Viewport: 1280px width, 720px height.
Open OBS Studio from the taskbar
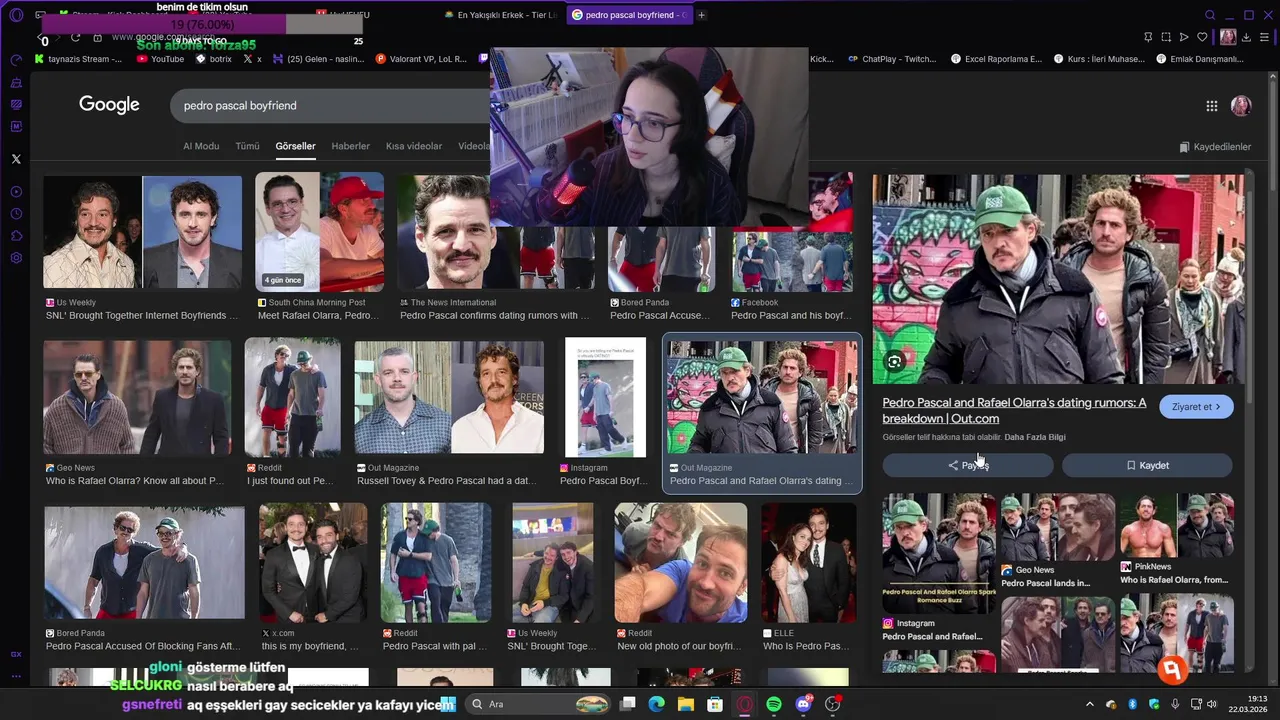point(832,705)
